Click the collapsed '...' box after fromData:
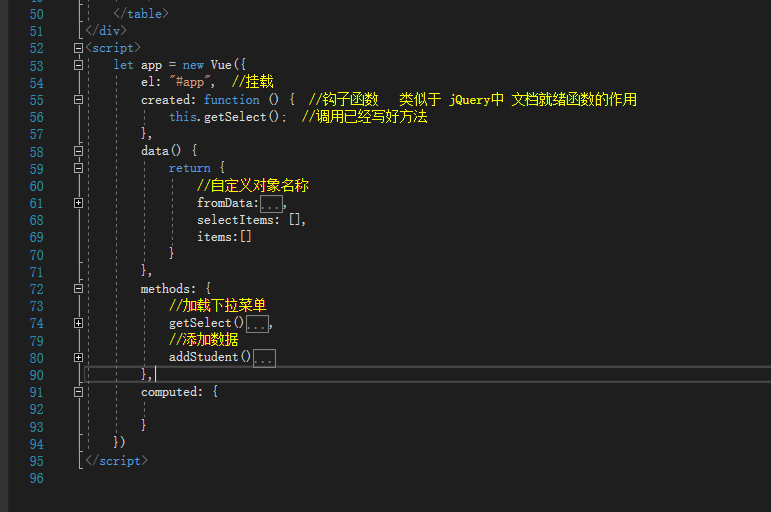771x512 pixels. point(271,204)
